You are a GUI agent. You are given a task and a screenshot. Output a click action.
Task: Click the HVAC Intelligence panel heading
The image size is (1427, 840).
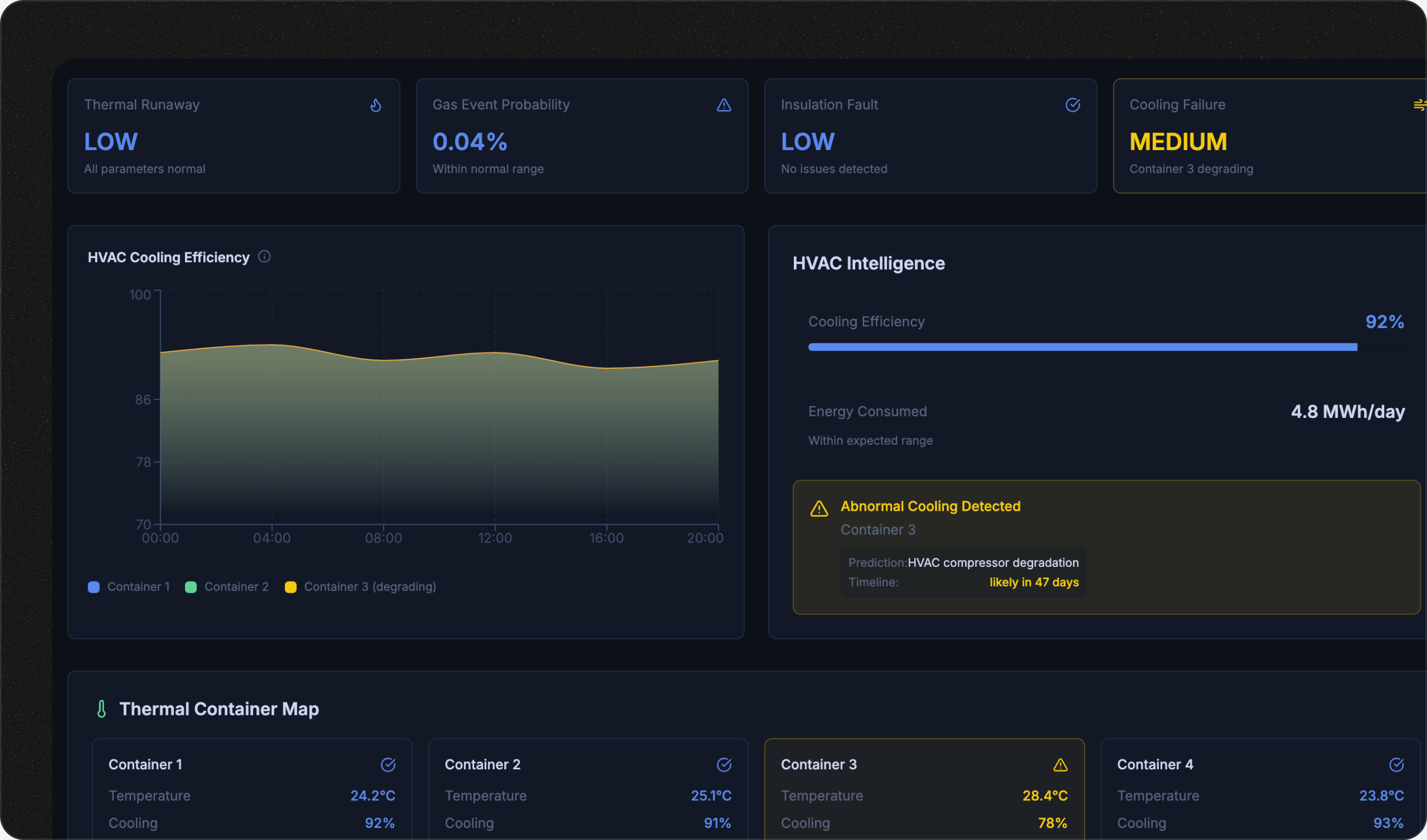869,263
